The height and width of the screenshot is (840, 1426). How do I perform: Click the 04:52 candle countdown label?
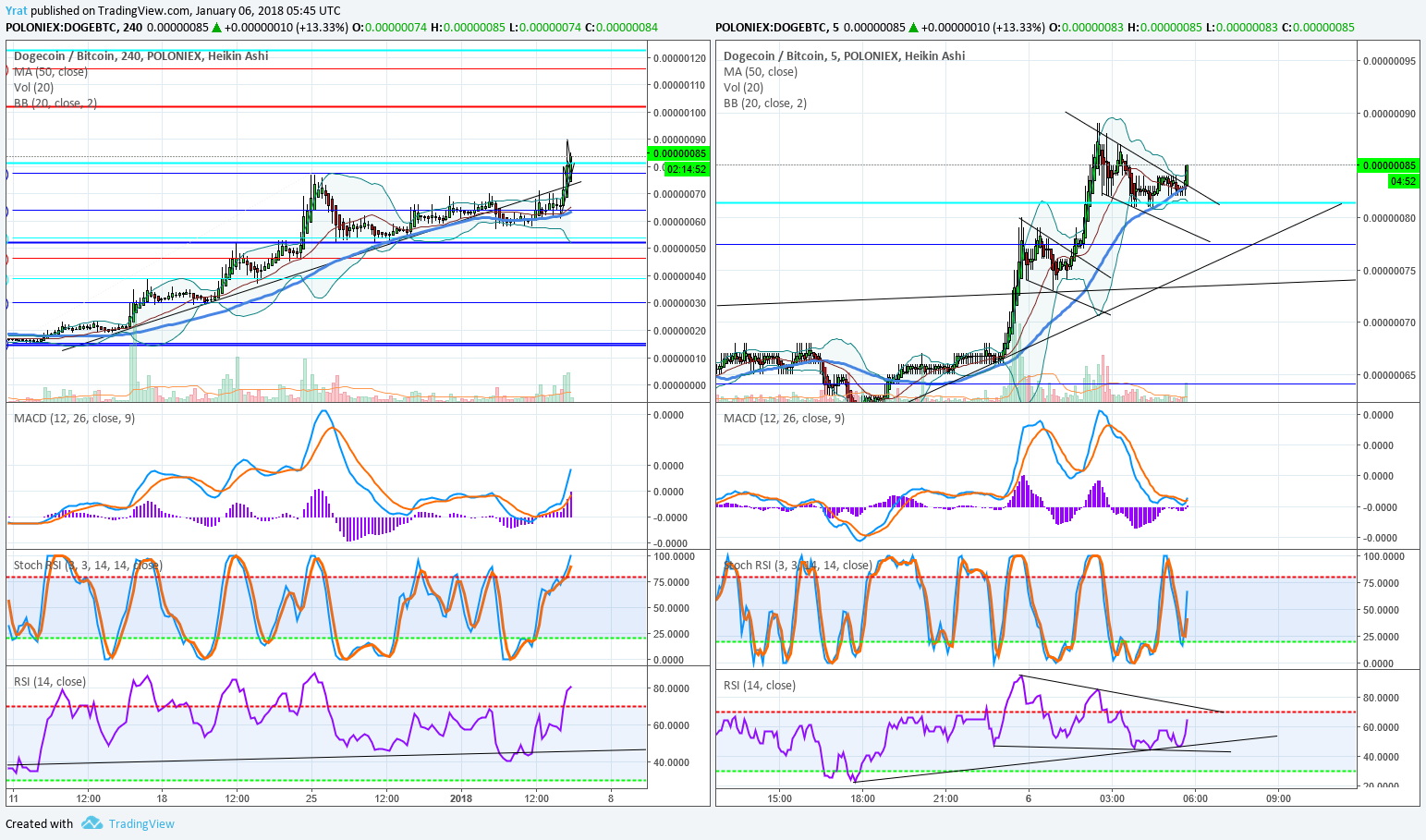(x=1403, y=181)
